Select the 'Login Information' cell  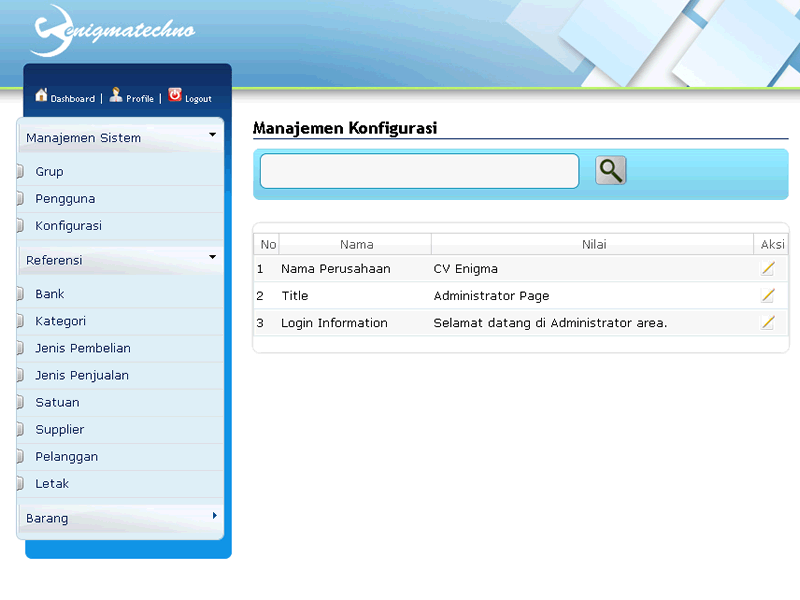(x=356, y=323)
